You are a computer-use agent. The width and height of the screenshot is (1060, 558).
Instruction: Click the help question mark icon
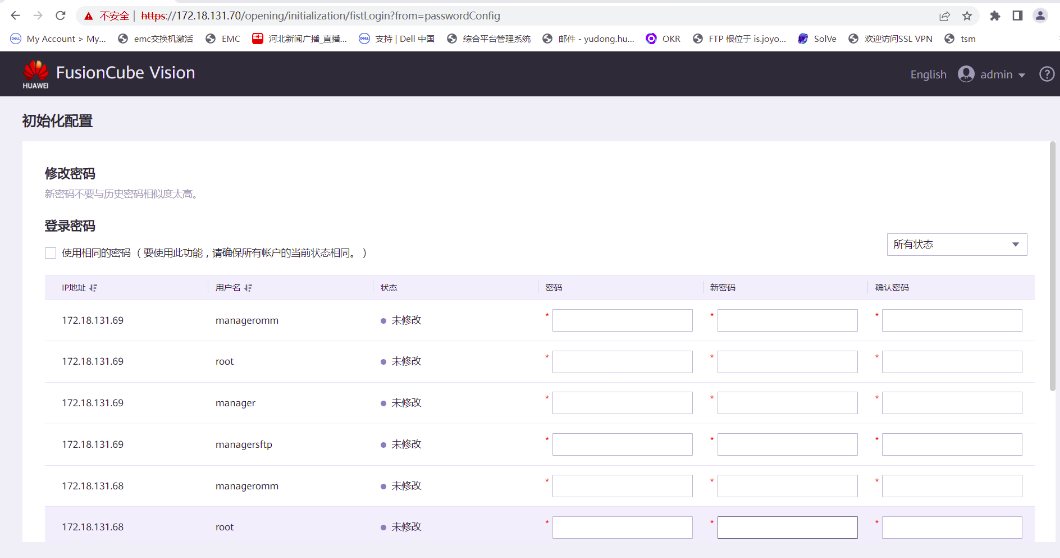coord(1047,74)
